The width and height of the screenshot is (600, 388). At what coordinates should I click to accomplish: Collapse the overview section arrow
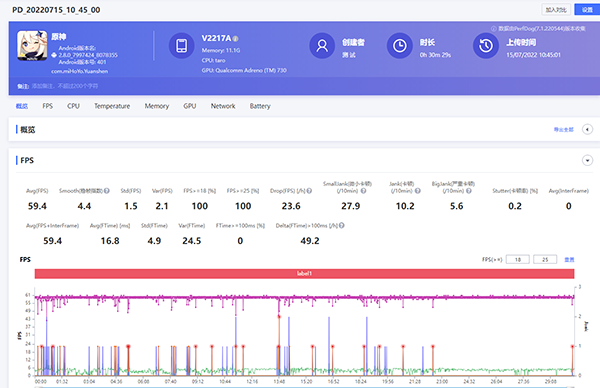[x=587, y=129]
